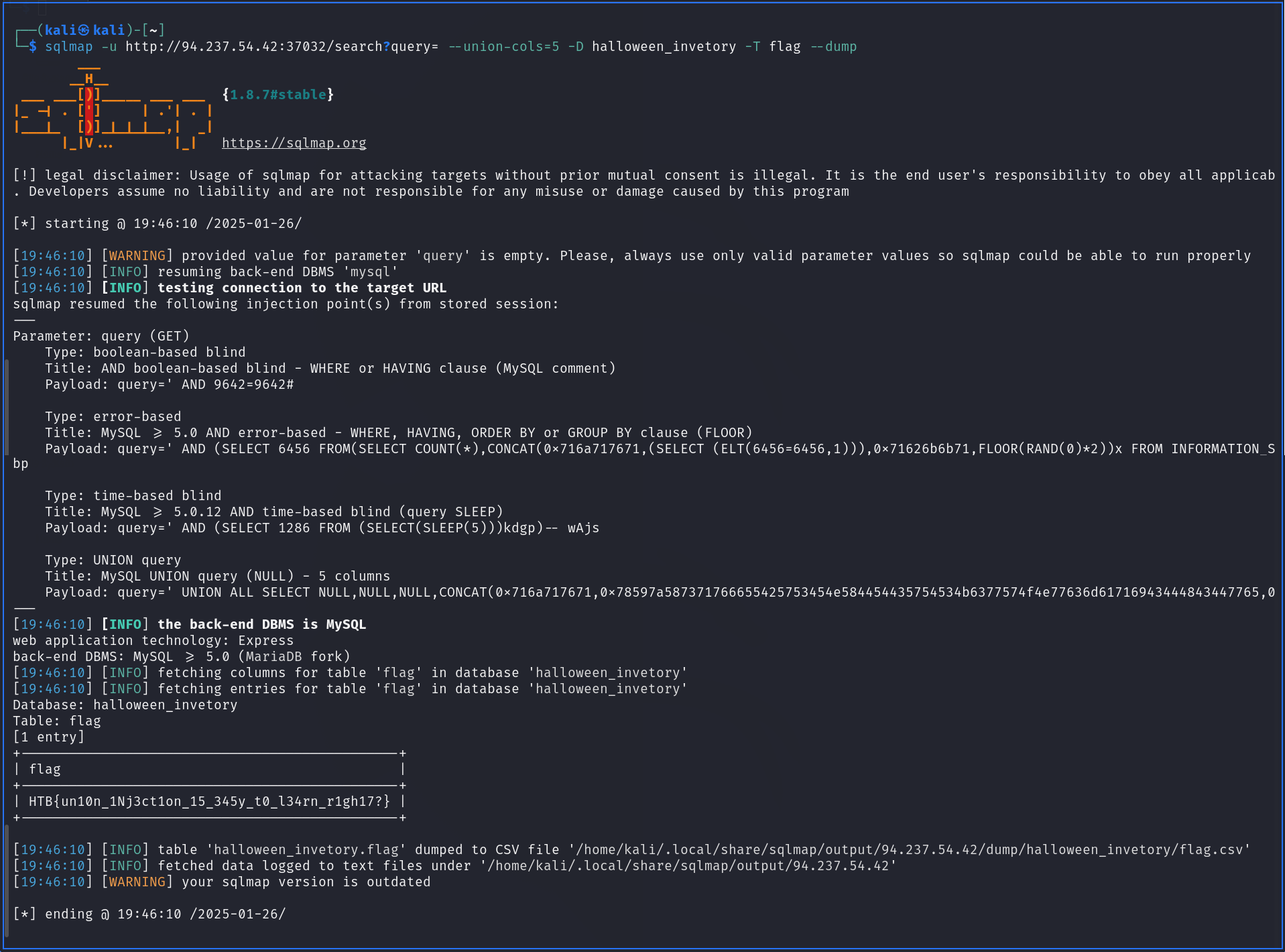Click the '[1 entry]' line
The image size is (1285, 952).
coord(49,737)
